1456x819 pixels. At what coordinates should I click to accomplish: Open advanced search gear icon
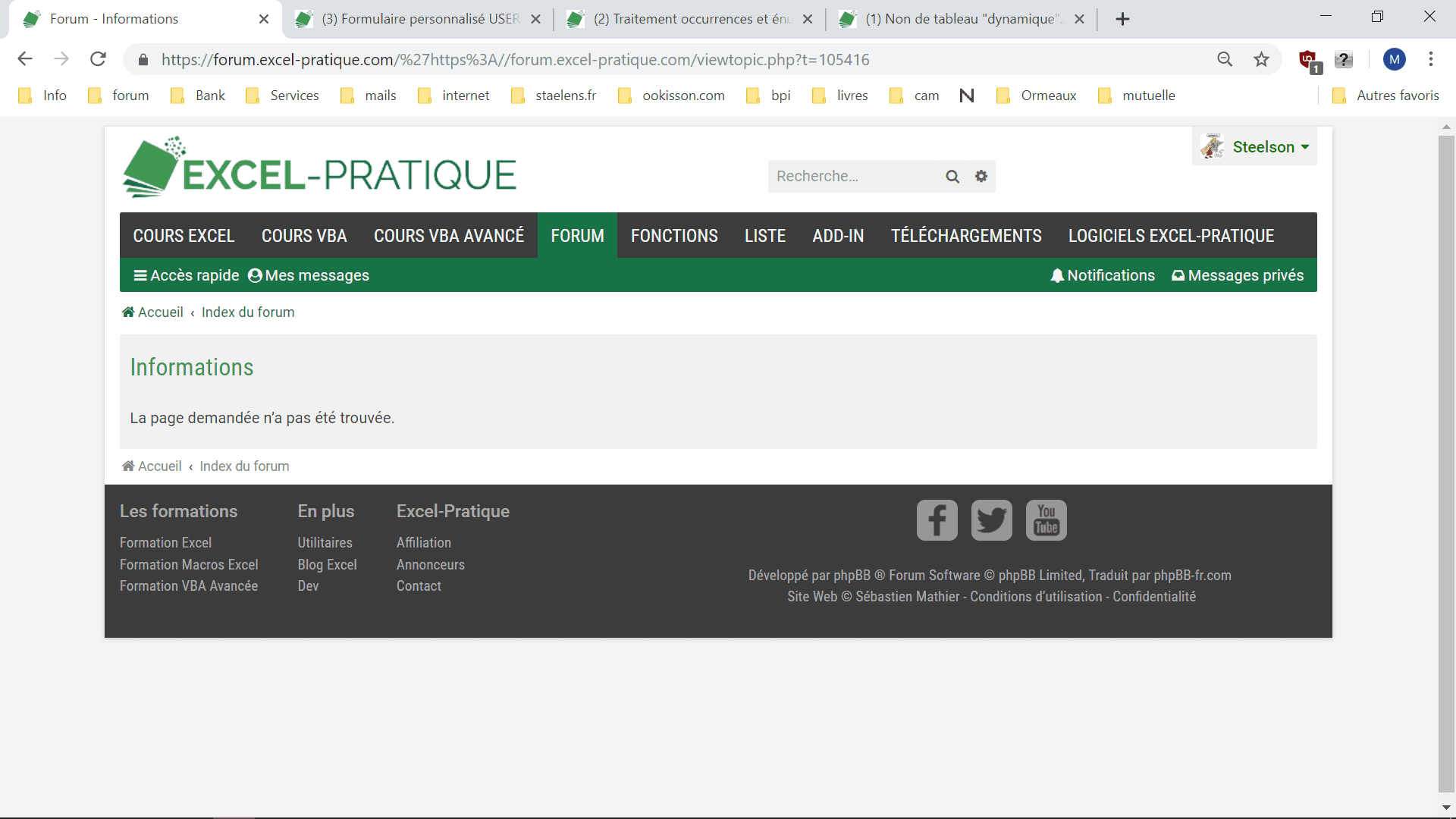point(981,177)
